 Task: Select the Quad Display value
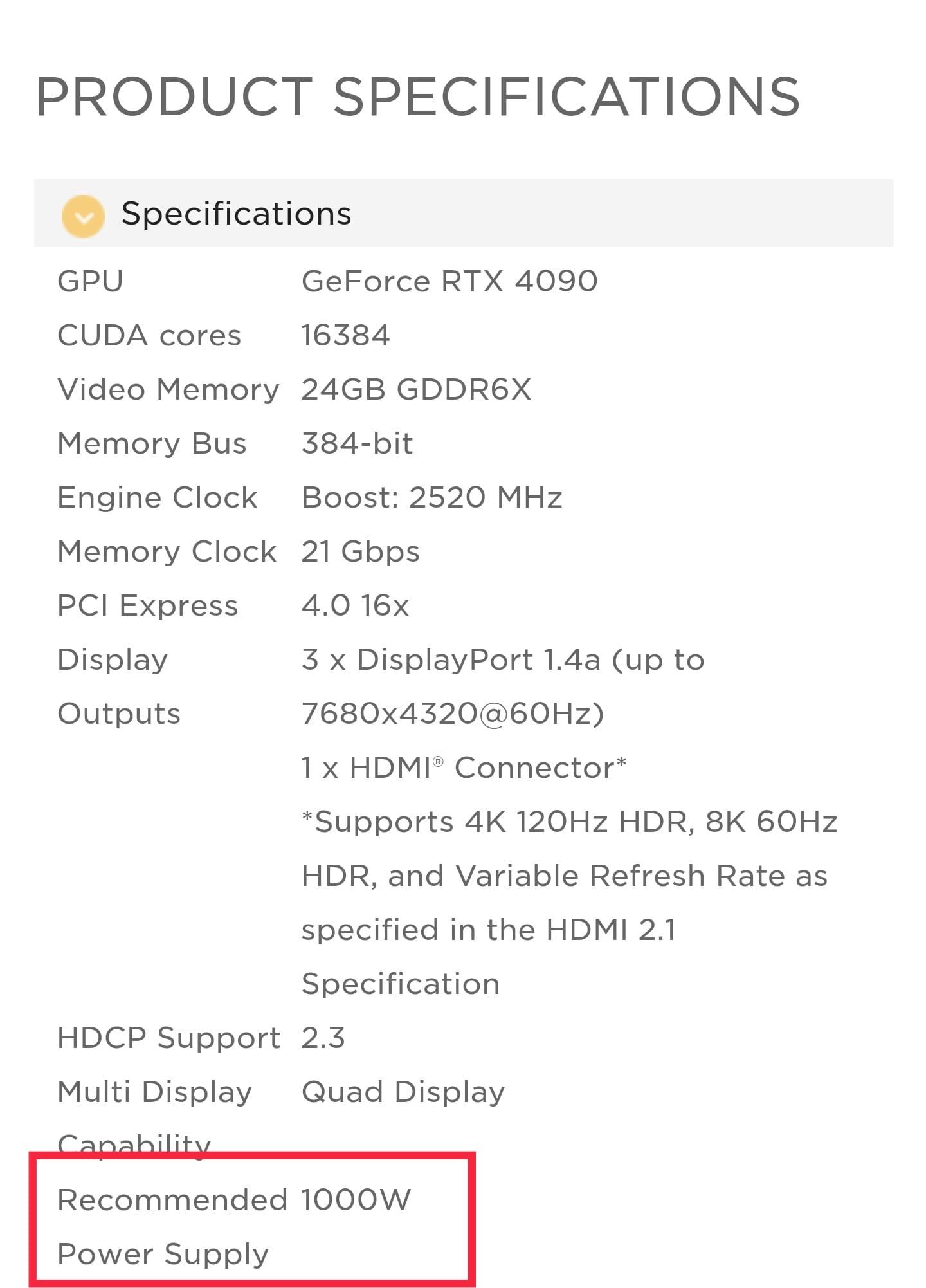pos(403,1092)
